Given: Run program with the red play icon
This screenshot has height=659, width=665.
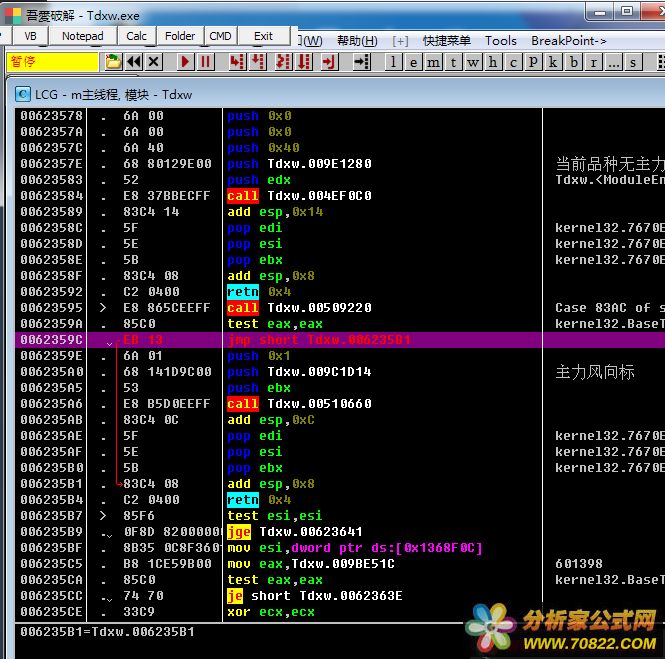Looking at the screenshot, I should click(x=185, y=62).
